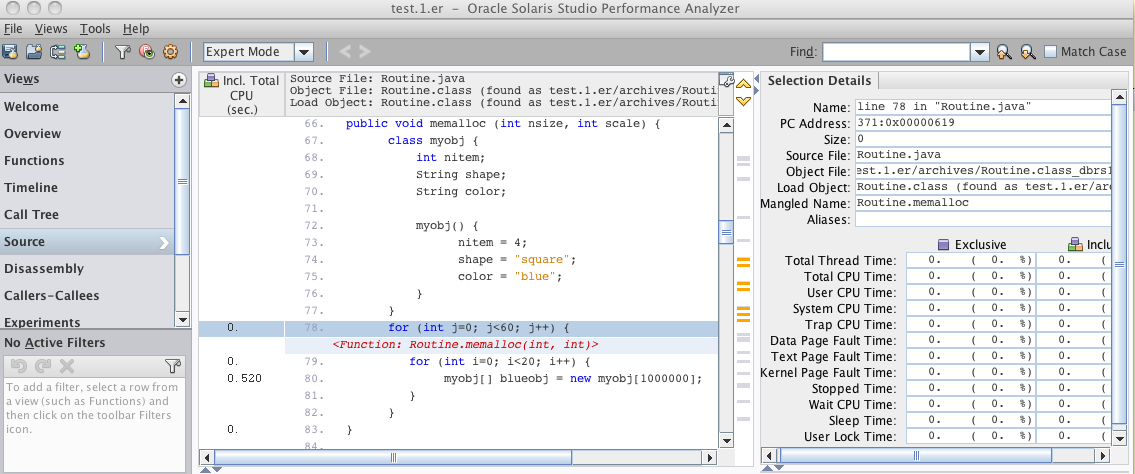The image size is (1135, 474).
Task: Click undo filter icon in filters panel
Action: [x=19, y=365]
